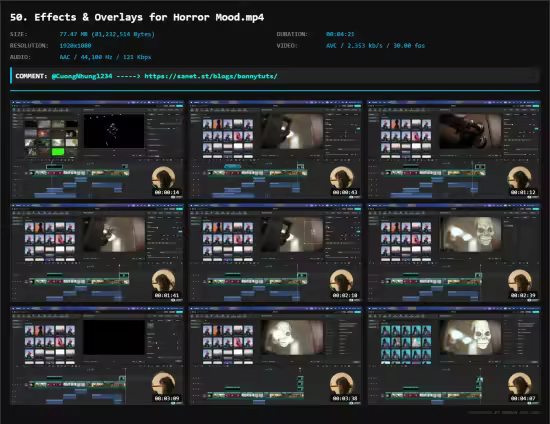Click the 'SIZE:' label
Viewport: 550px width, 424px height.
point(19,34)
